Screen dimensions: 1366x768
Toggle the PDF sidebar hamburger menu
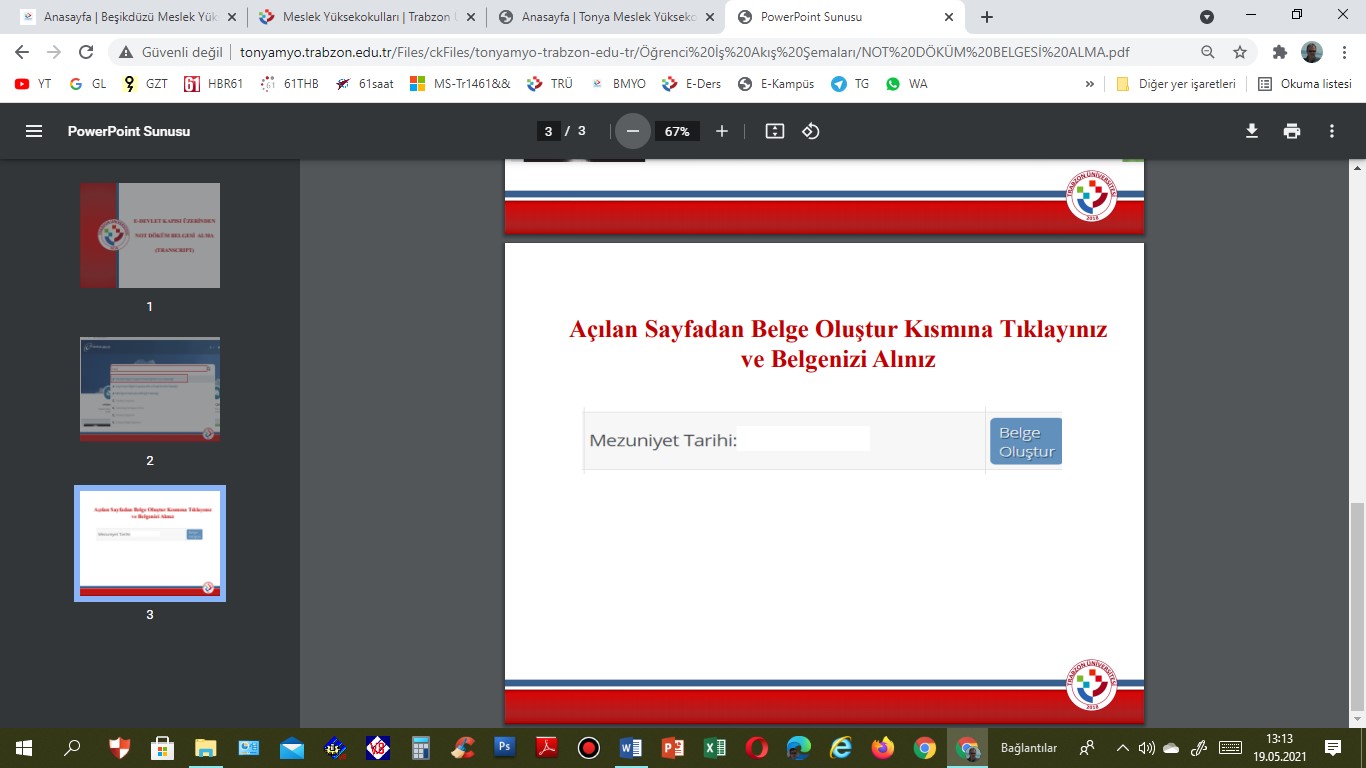[34, 131]
